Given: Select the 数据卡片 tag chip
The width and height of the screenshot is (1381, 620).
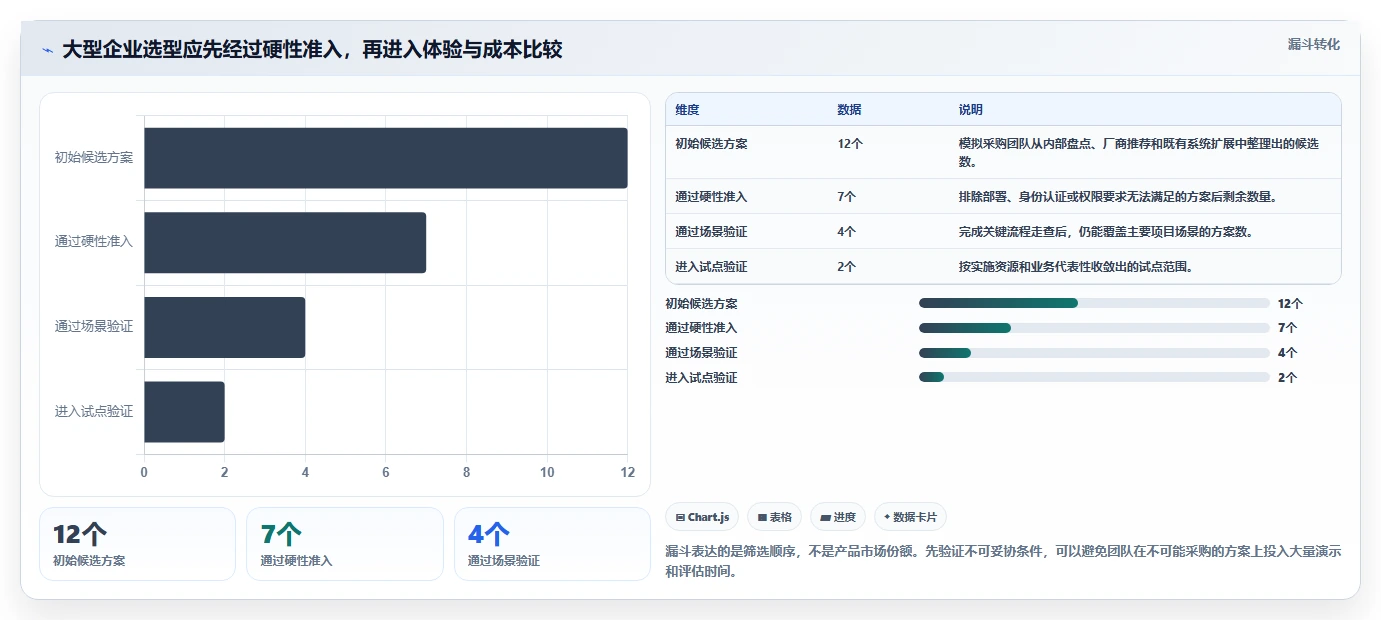Looking at the screenshot, I should (910, 517).
